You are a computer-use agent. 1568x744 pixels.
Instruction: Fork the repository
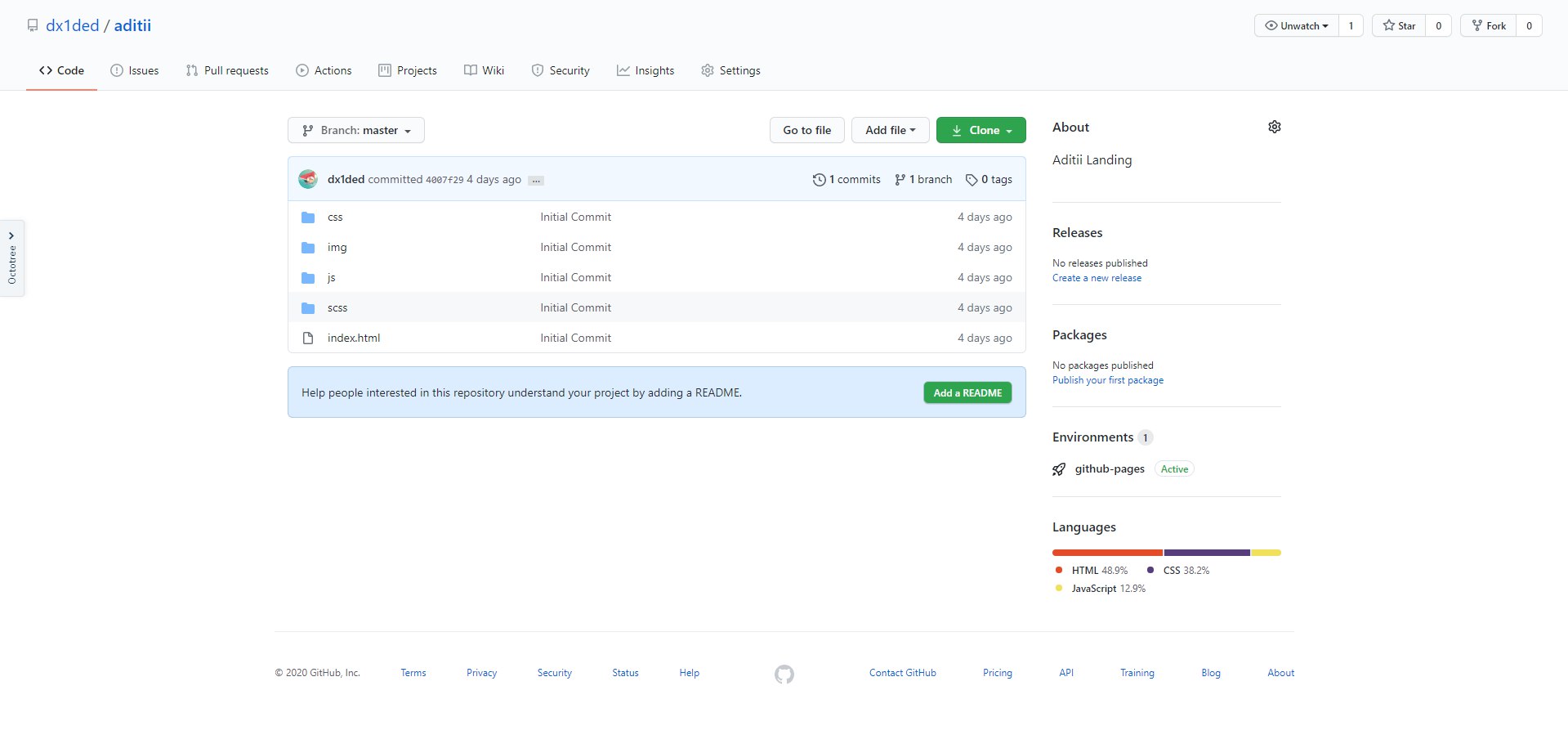(x=1489, y=25)
